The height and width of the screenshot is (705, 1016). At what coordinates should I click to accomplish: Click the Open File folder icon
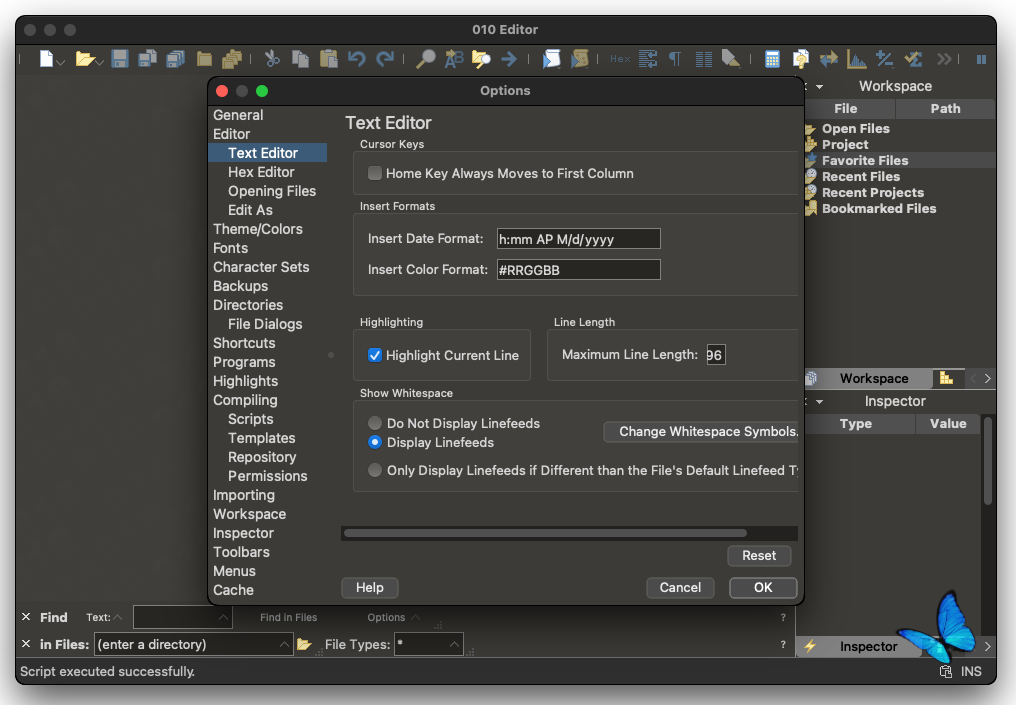(x=84, y=59)
